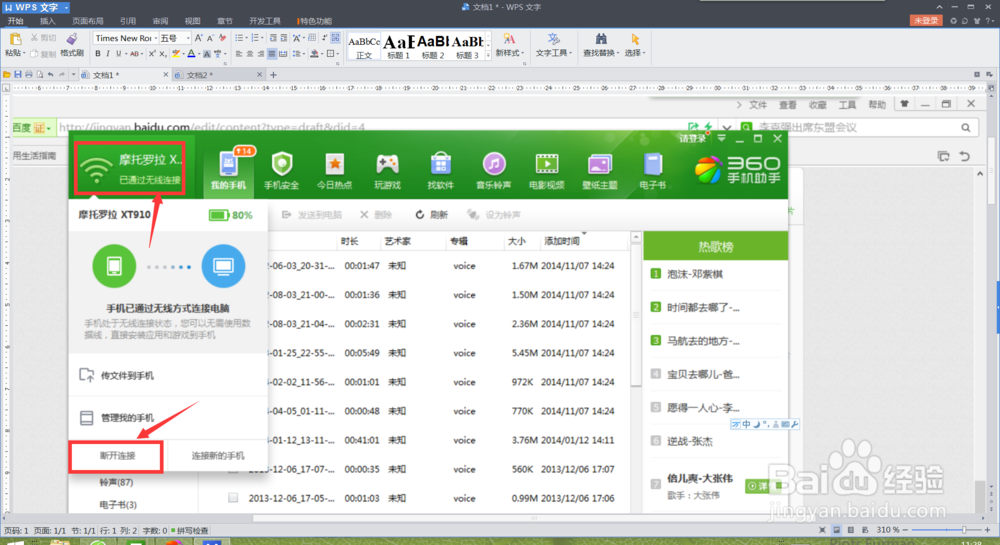
Task: Switch to 文档2 document tab
Action: pyautogui.click(x=217, y=75)
